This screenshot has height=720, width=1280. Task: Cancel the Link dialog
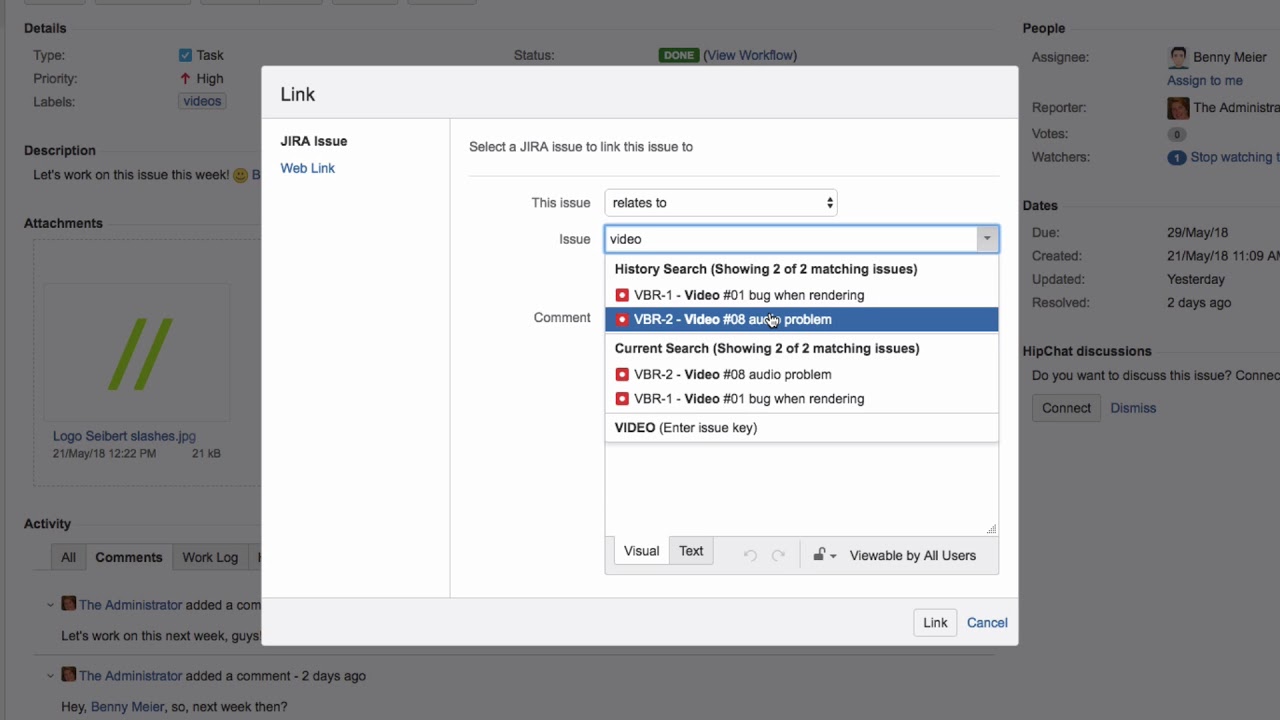pos(987,622)
